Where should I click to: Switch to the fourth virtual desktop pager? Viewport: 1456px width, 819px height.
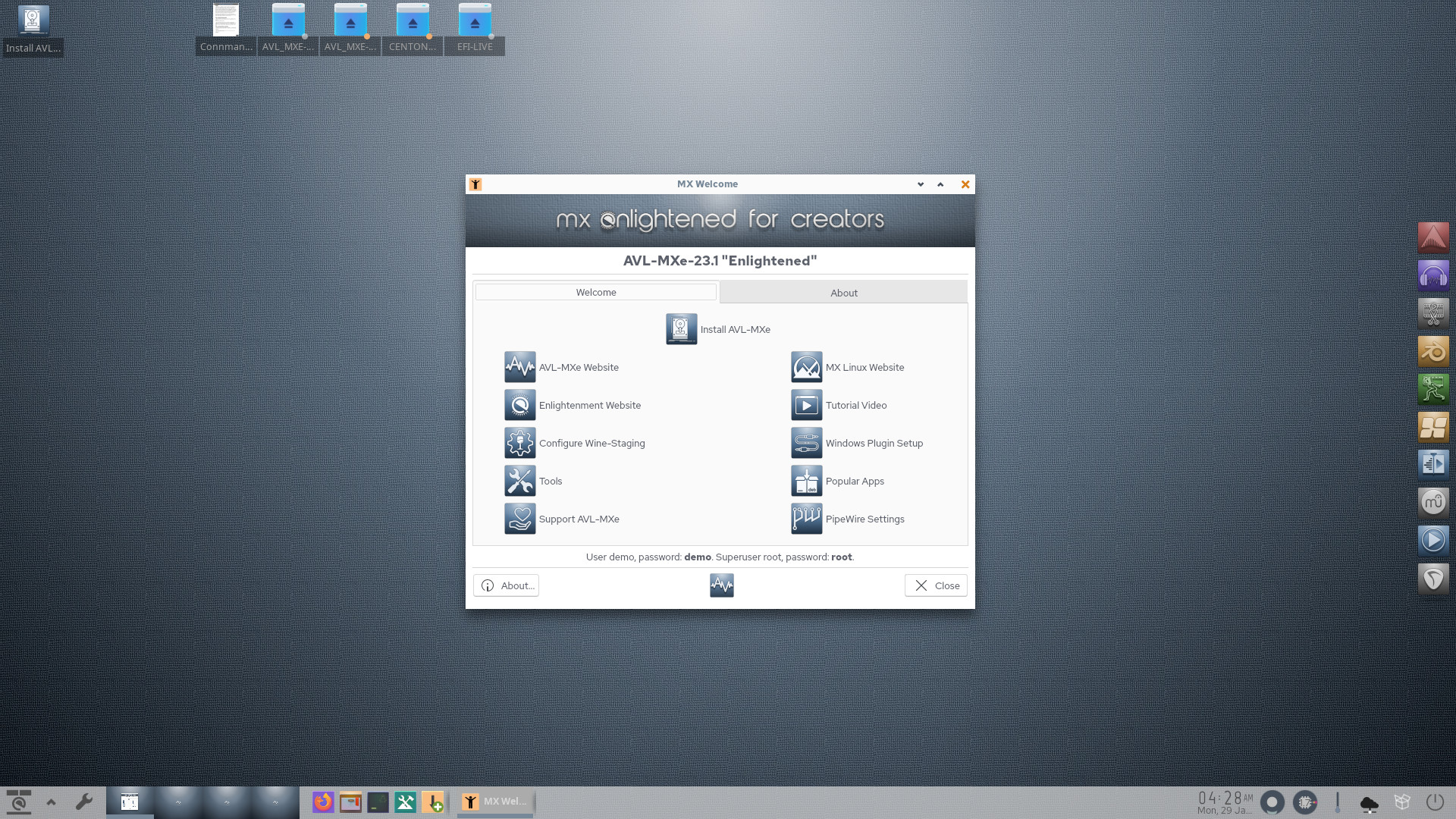(x=275, y=802)
